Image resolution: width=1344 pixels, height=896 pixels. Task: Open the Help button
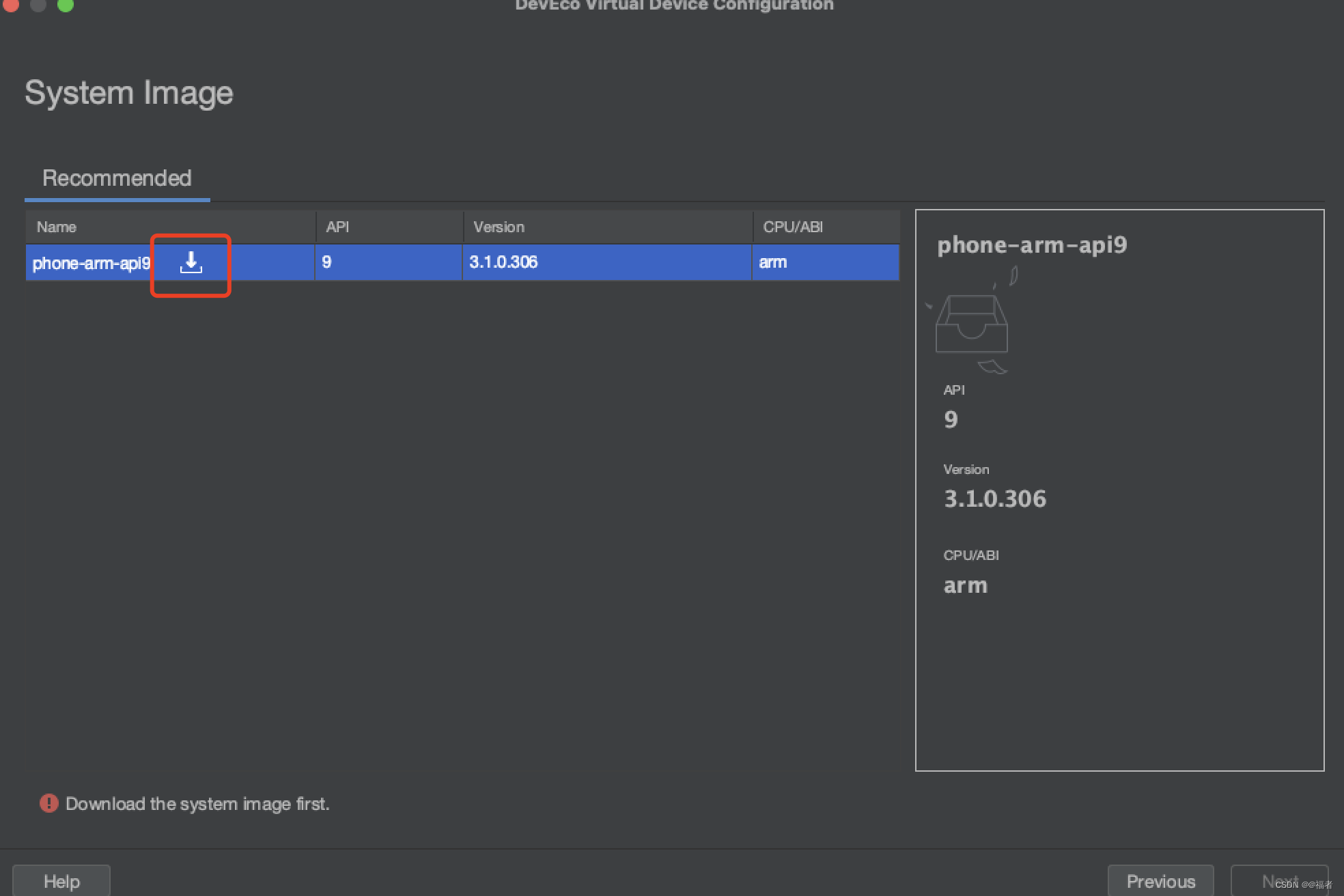point(61,881)
